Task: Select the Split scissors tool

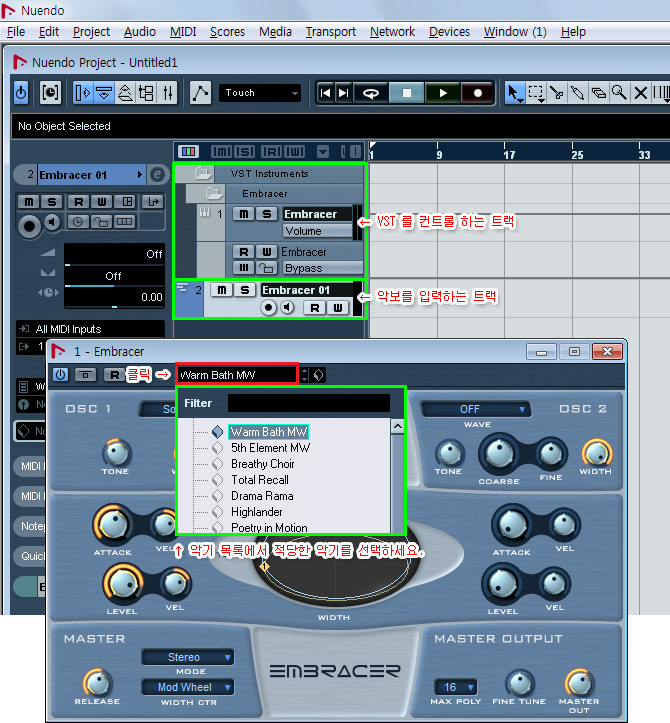Action: pyautogui.click(x=557, y=93)
